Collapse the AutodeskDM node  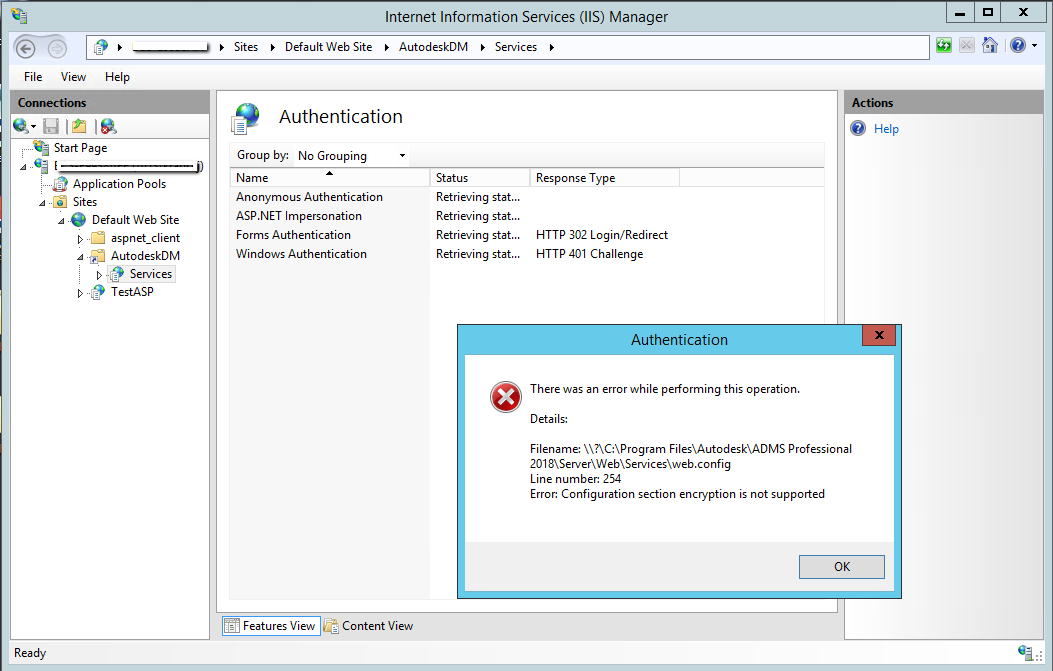[80, 257]
